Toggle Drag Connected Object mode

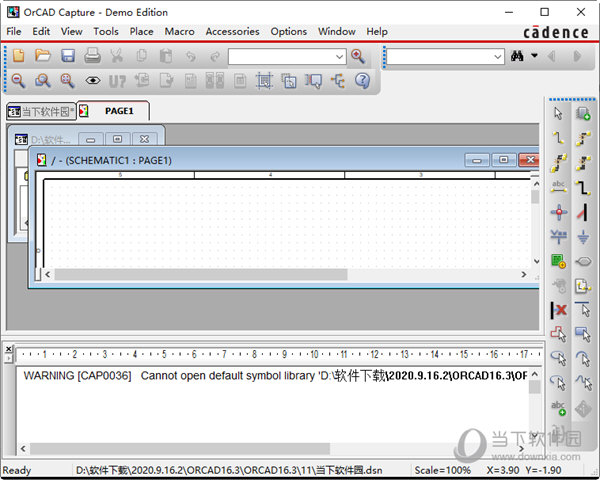(313, 81)
